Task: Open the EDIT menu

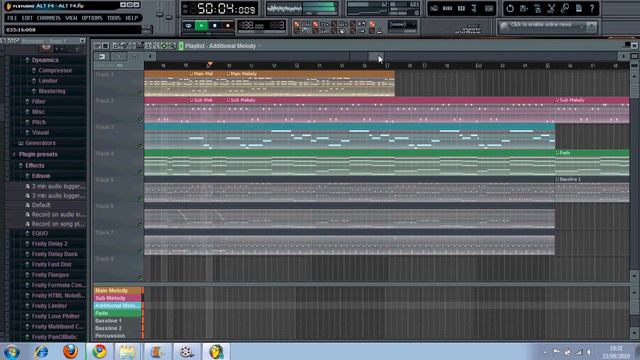Action: point(27,18)
